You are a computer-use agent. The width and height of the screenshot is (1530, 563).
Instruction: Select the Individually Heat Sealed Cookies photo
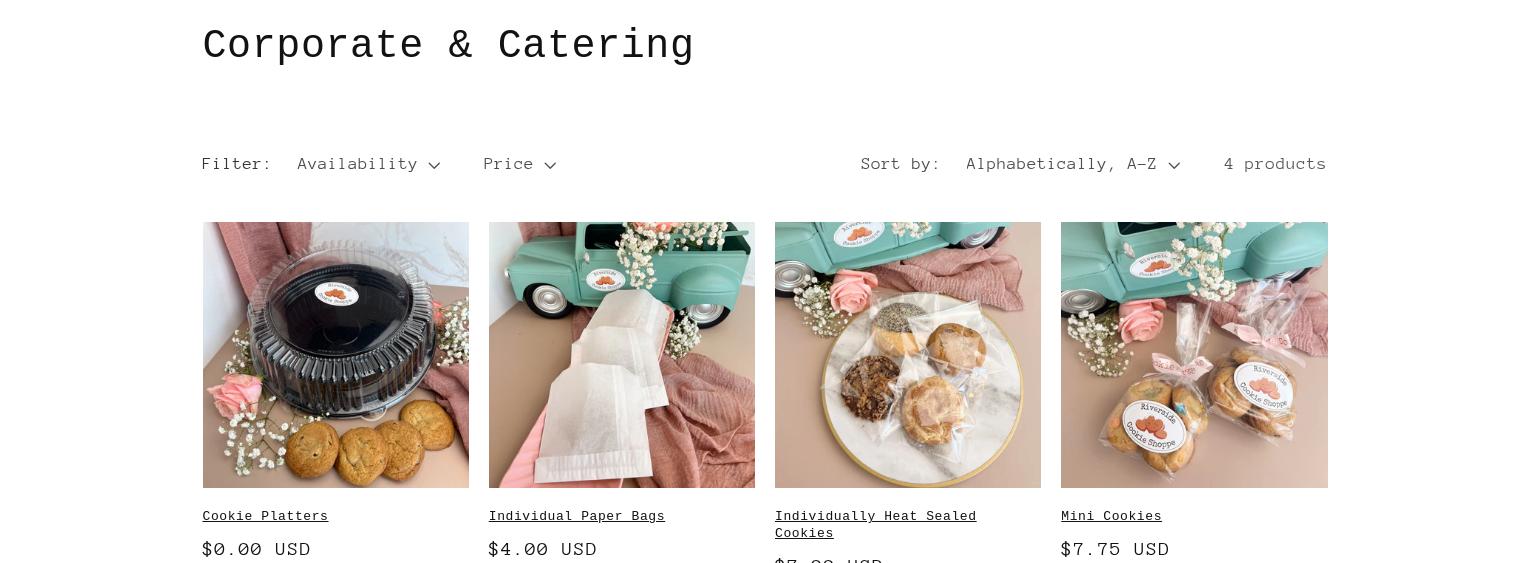point(908,355)
